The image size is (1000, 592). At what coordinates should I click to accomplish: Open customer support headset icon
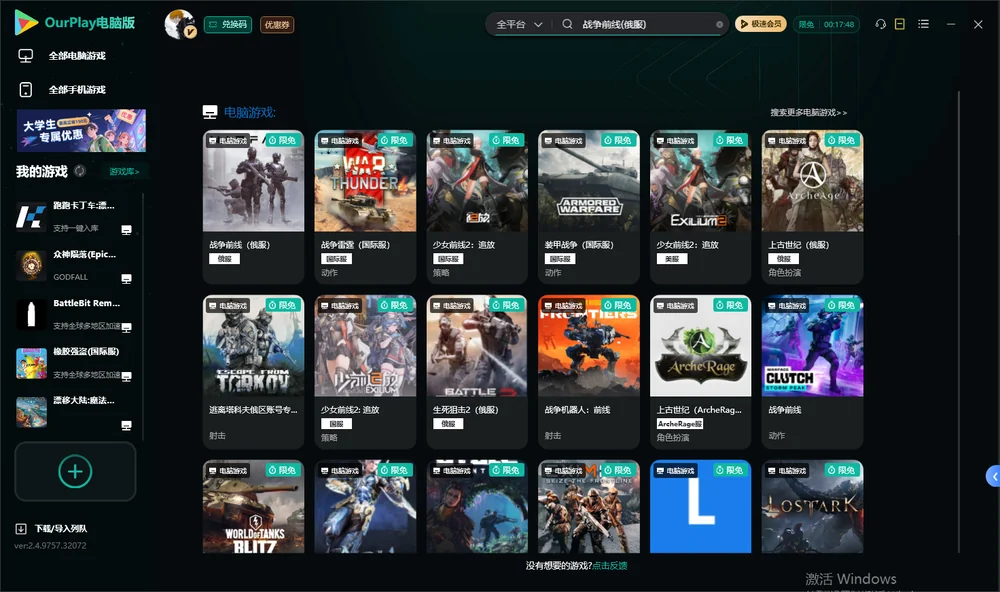click(881, 24)
